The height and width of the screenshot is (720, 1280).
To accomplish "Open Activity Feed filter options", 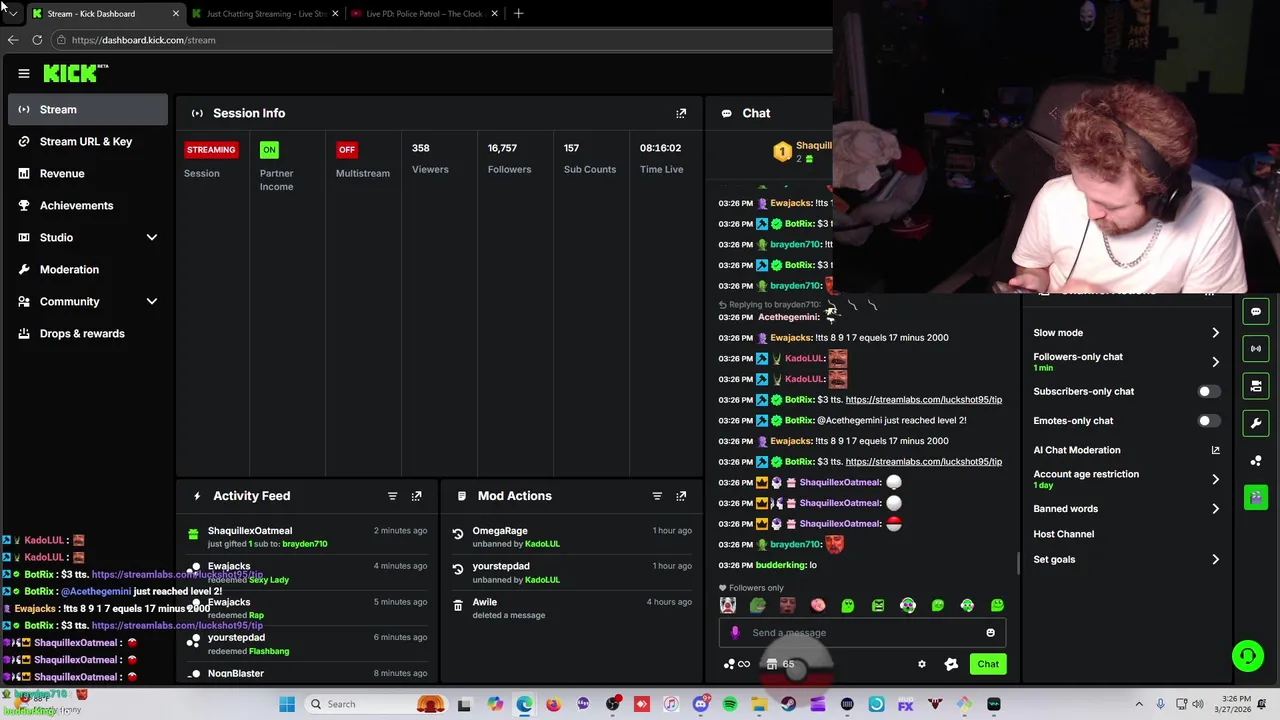I will (392, 496).
